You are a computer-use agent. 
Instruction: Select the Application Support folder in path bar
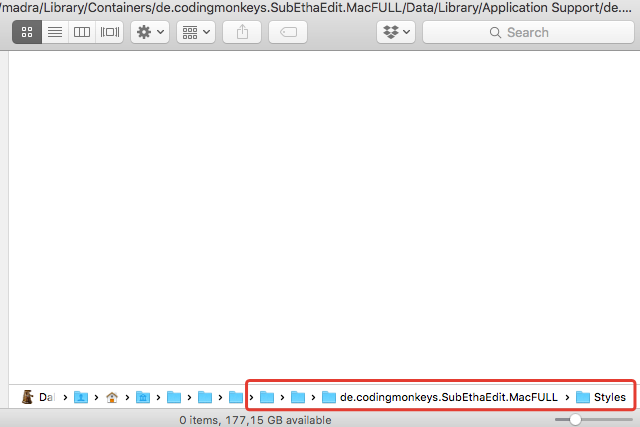click(298, 397)
